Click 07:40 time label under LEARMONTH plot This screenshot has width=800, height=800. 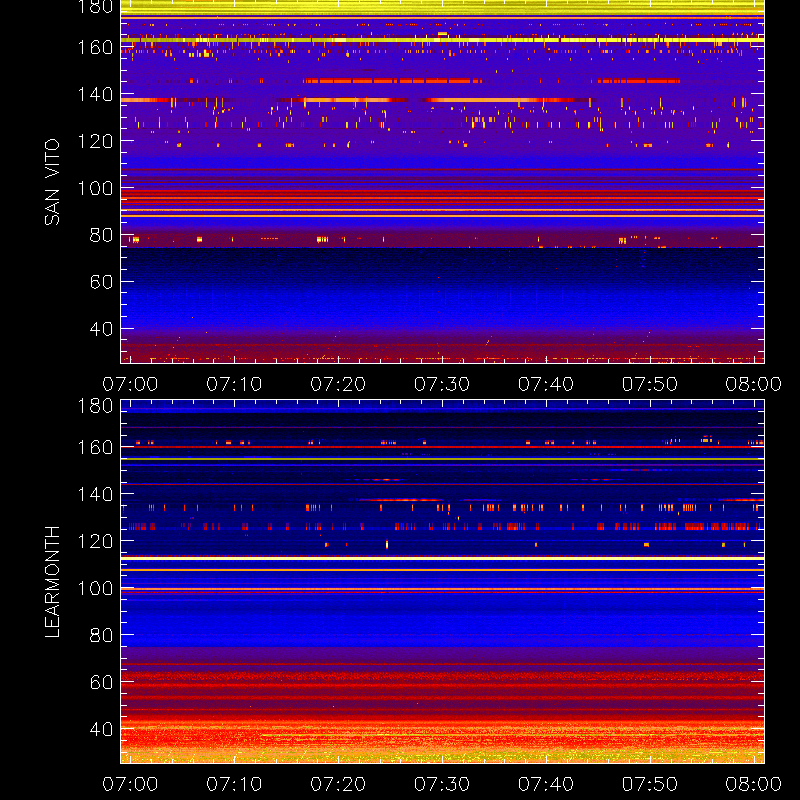tap(546, 784)
